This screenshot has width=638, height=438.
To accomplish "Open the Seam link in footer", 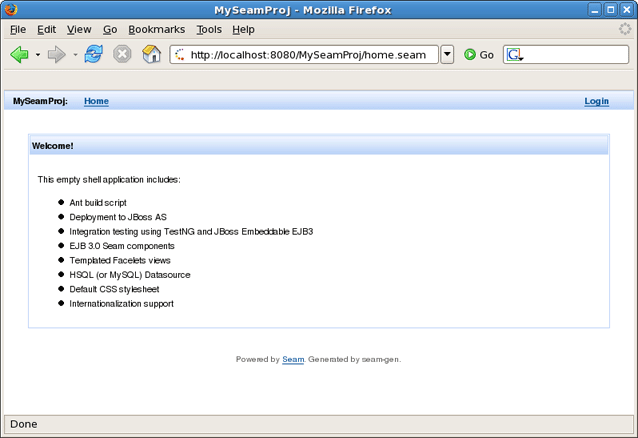I will point(293,359).
